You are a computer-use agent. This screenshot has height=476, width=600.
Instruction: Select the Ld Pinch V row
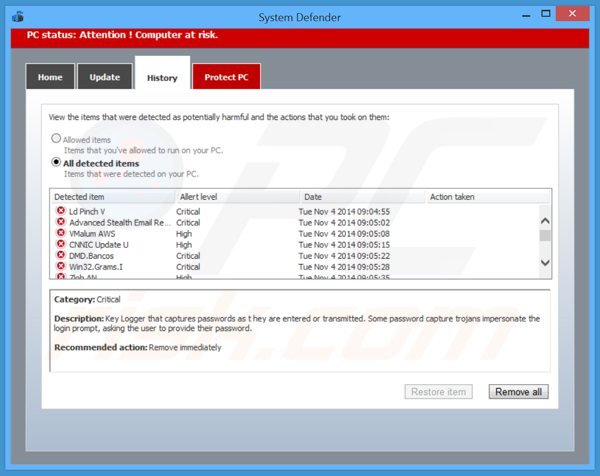point(294,211)
